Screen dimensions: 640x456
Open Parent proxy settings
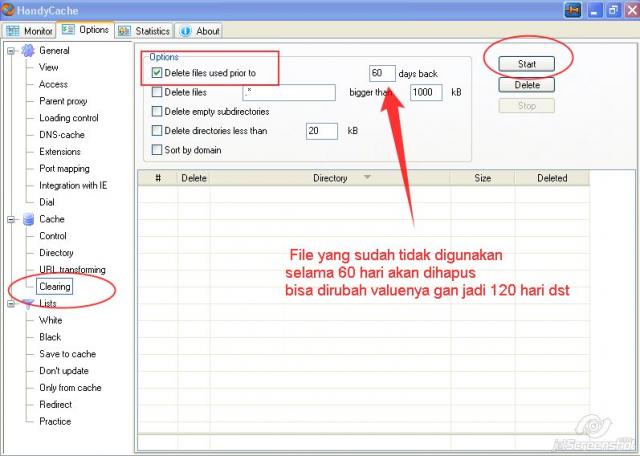(x=63, y=101)
